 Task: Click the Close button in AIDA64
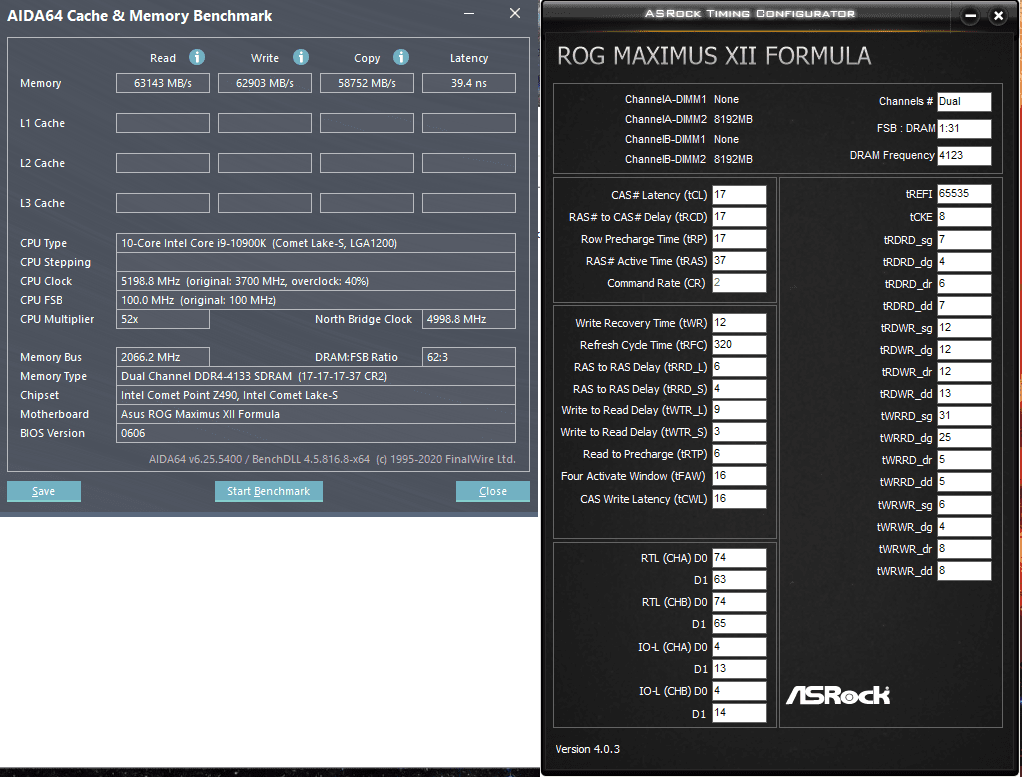(x=493, y=491)
